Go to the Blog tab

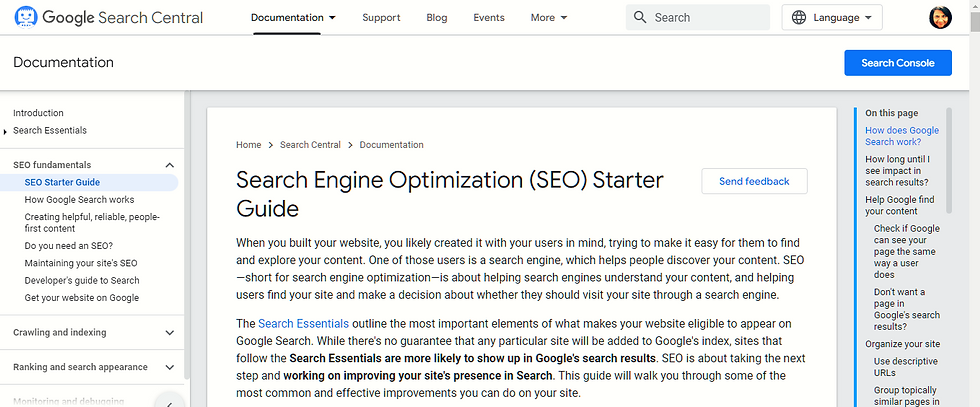point(437,17)
